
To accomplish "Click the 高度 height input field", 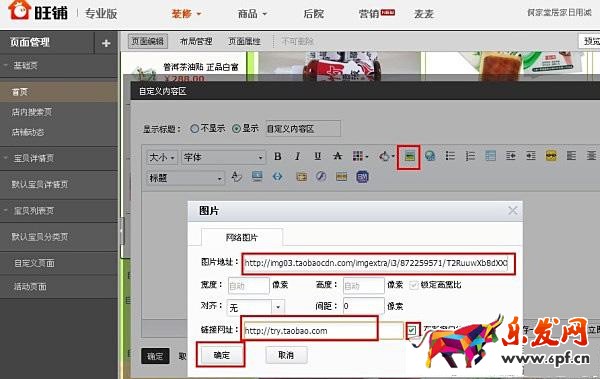I will coord(364,286).
